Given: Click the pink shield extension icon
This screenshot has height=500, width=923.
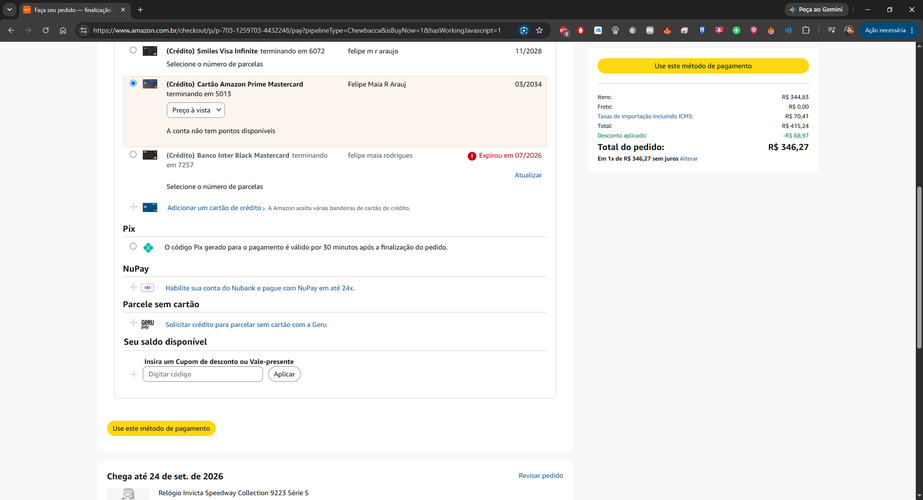Looking at the screenshot, I should pos(753,30).
